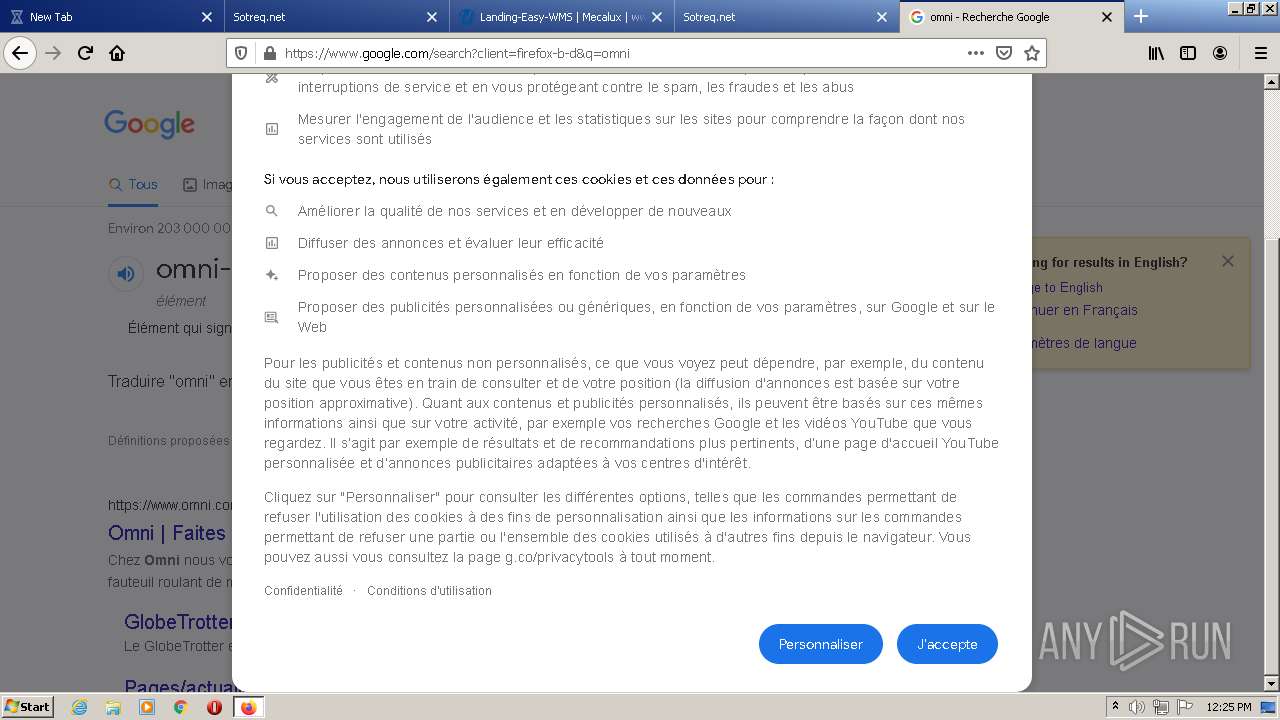Screen dimensions: 1280x720
Task: Open the volume speaker tray icon
Action: 1137,707
